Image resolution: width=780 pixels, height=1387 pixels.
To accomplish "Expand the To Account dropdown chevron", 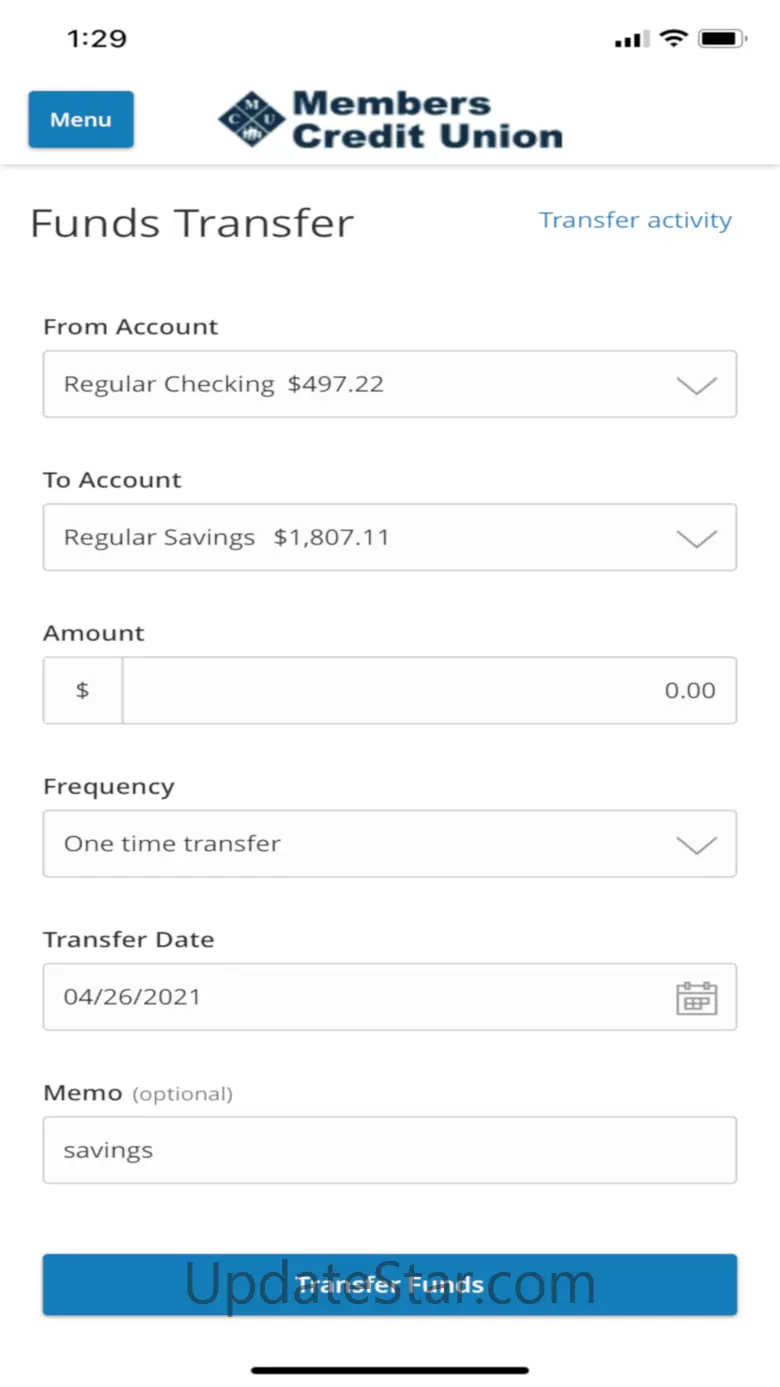I will (x=696, y=538).
